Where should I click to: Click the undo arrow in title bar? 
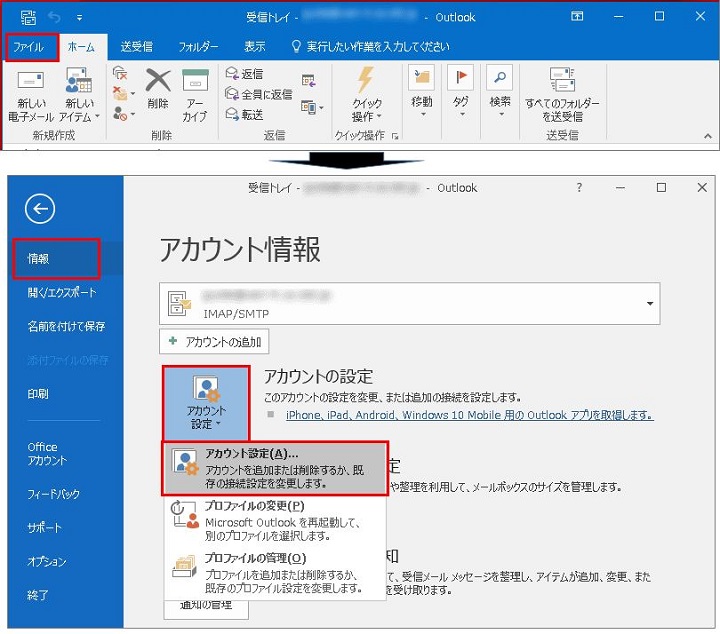click(55, 17)
